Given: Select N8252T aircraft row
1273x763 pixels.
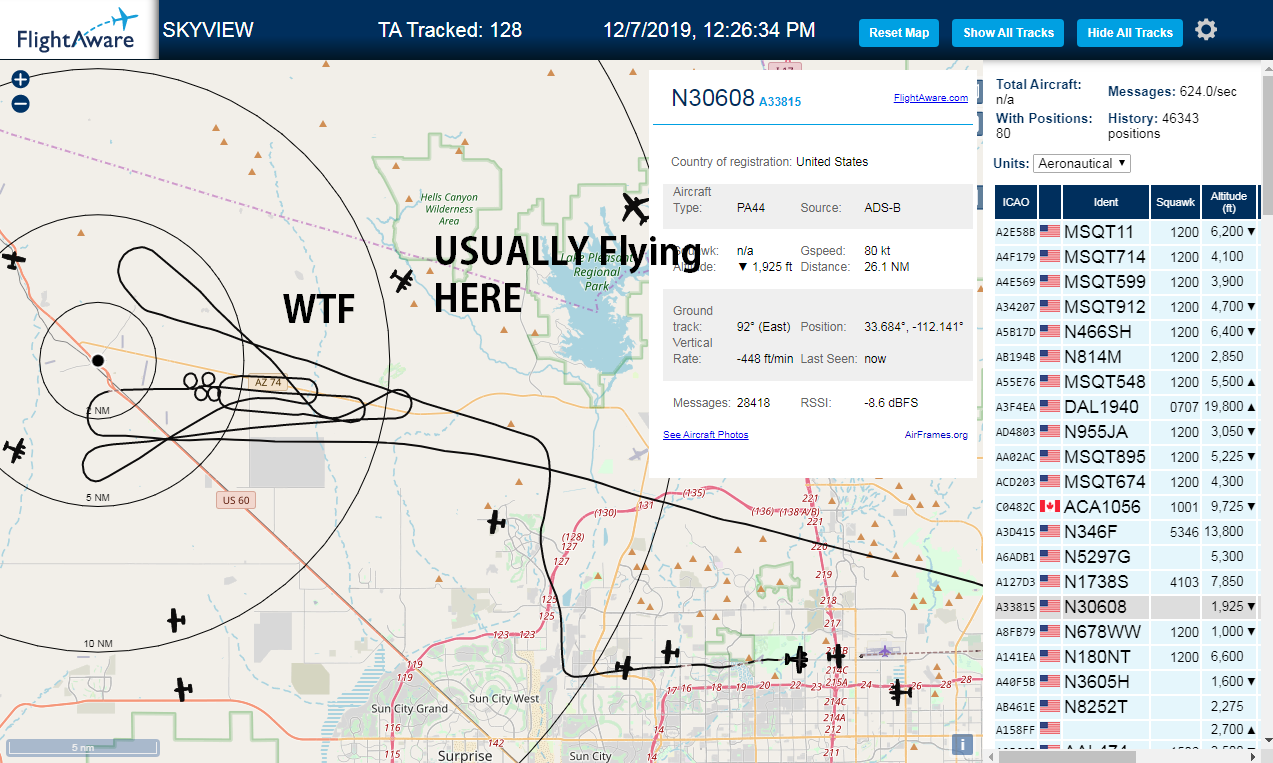Looking at the screenshot, I should 1127,706.
